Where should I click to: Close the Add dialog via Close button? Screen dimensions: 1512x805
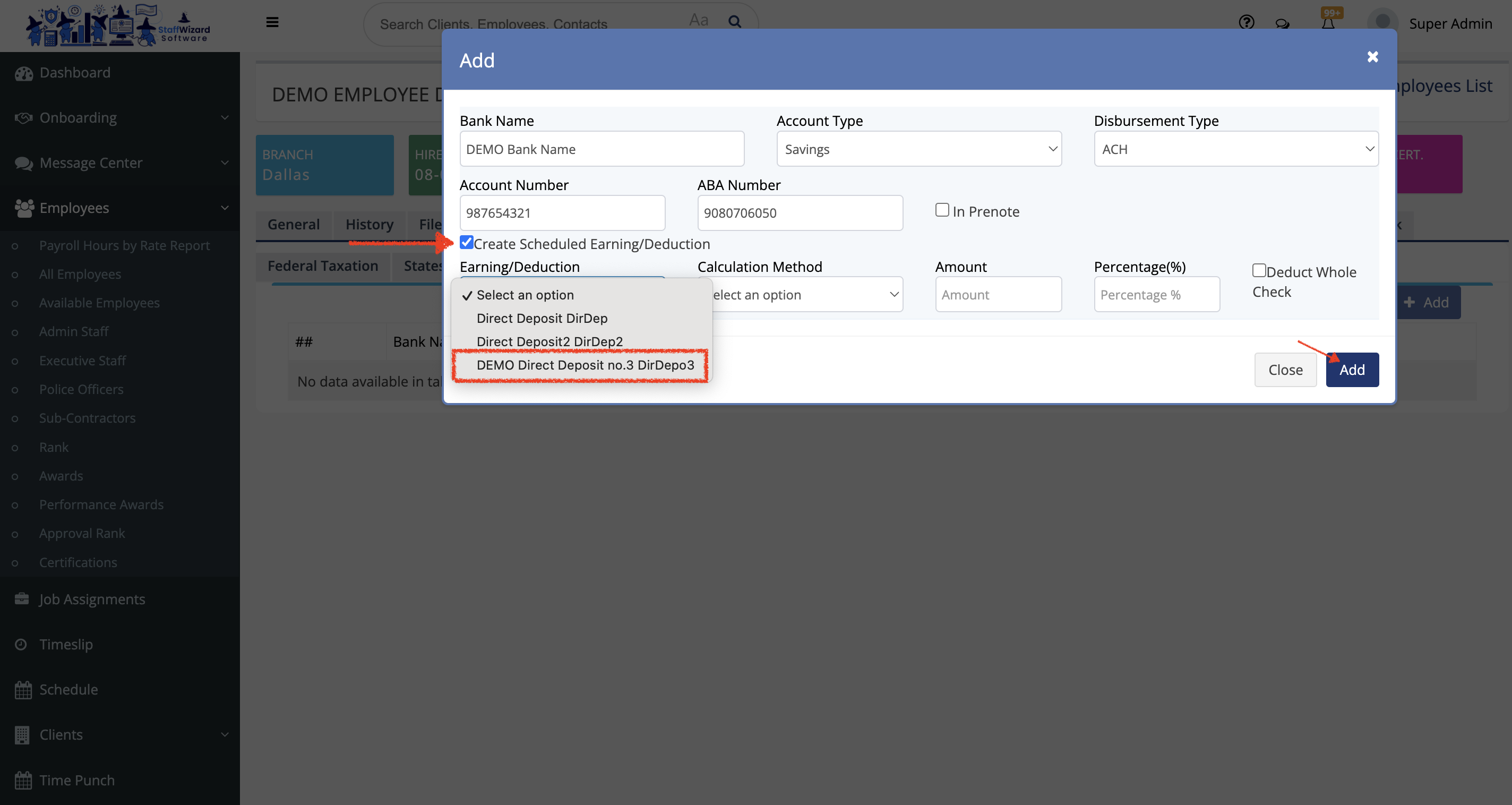coord(1285,370)
